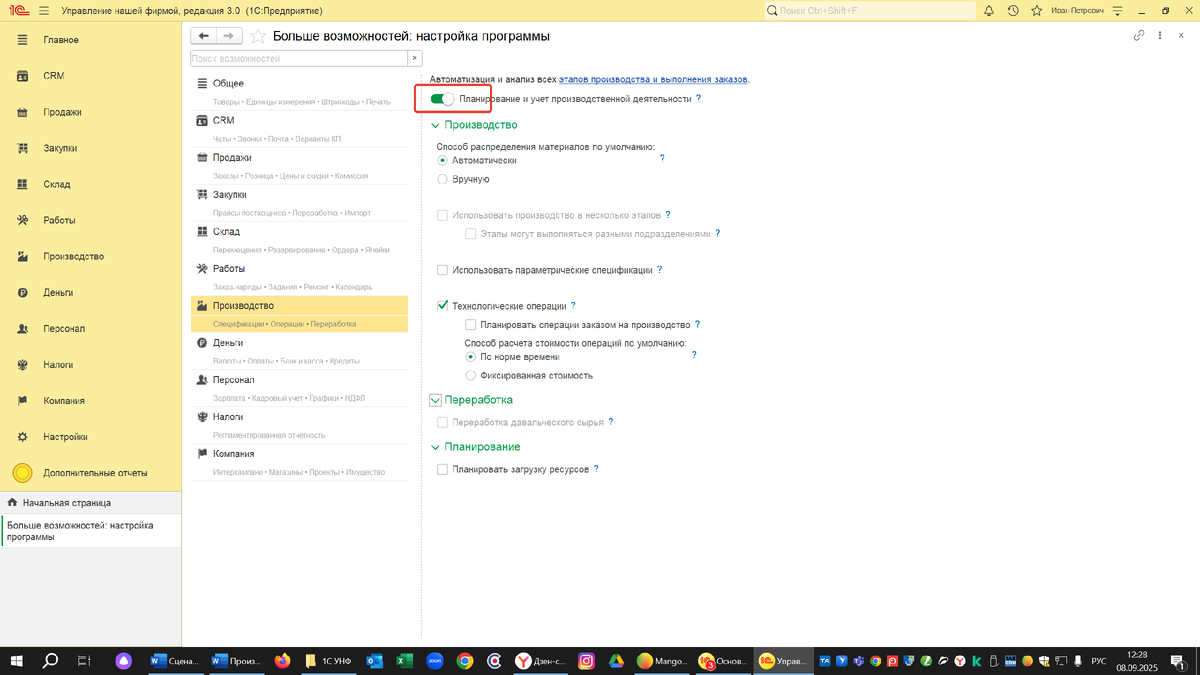The height and width of the screenshot is (675, 1200).
Task: Open the three-dot more actions menu
Action: coord(1160,35)
